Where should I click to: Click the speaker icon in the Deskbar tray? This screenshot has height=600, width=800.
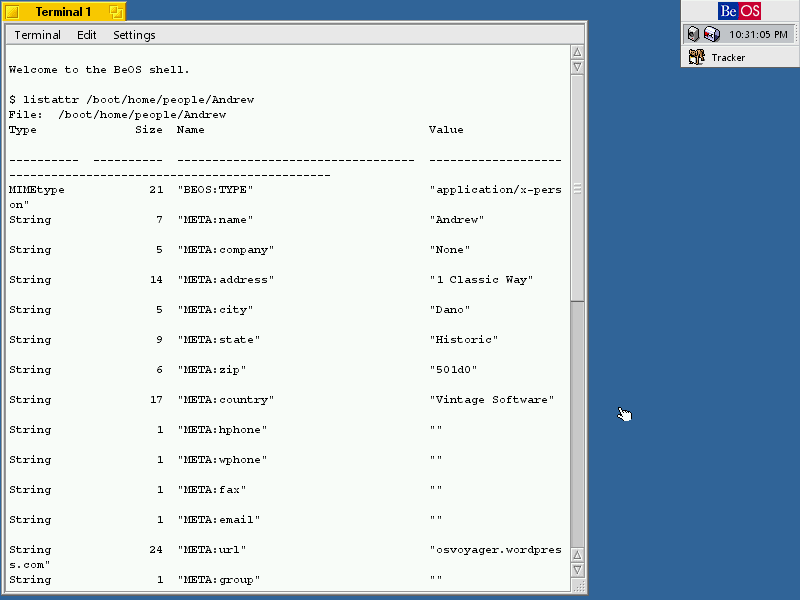[694, 34]
